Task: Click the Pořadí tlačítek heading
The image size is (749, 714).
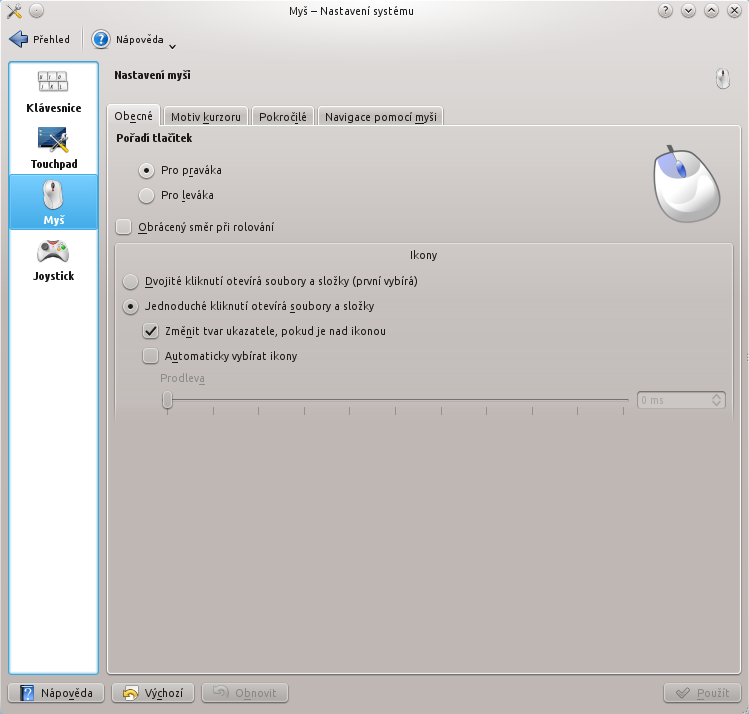Action: [154, 138]
